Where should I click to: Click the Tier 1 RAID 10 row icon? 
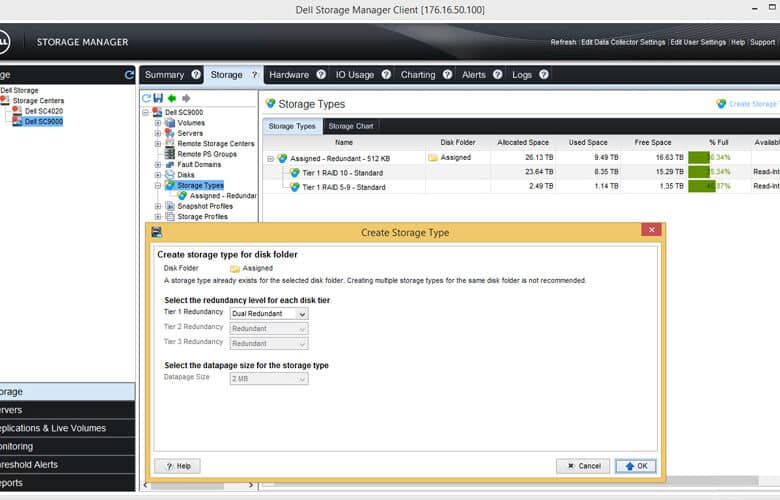pyautogui.click(x=294, y=173)
